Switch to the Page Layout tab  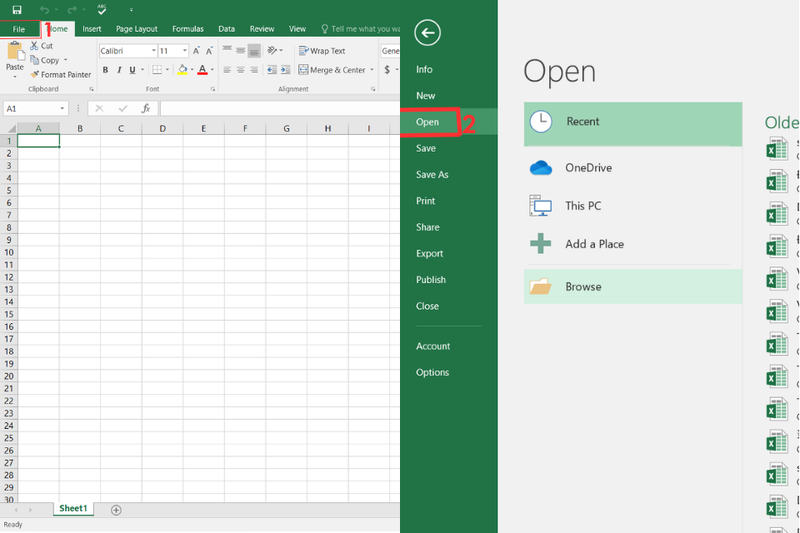[136, 29]
